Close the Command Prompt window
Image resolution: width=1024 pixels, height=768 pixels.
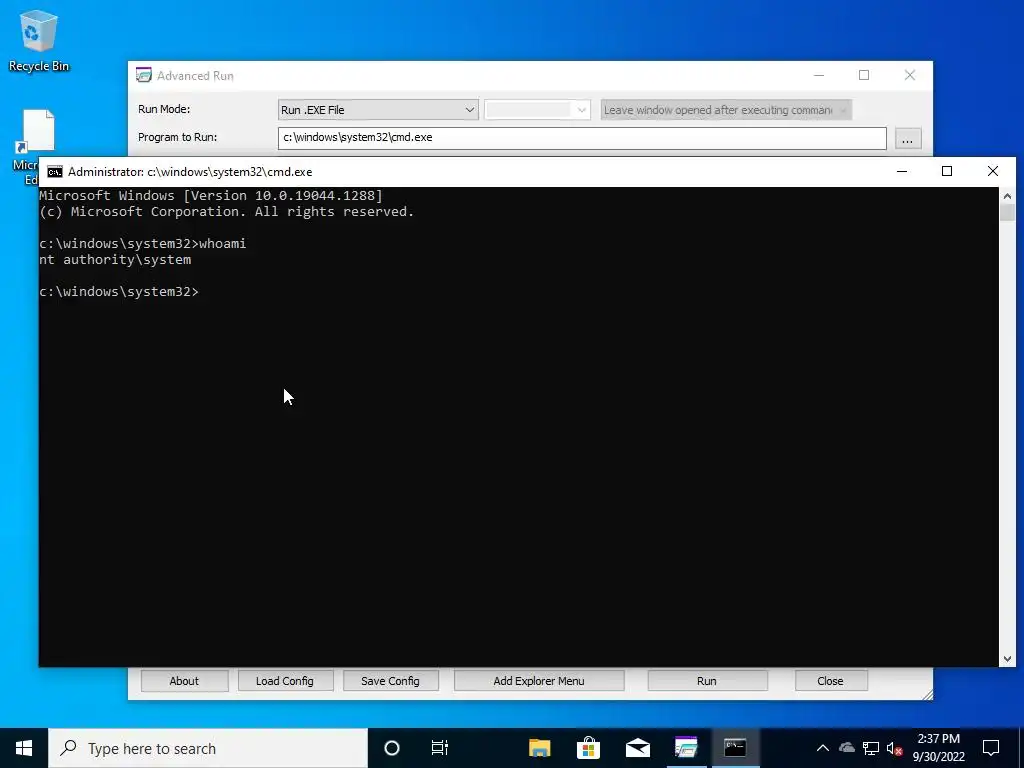(x=993, y=171)
